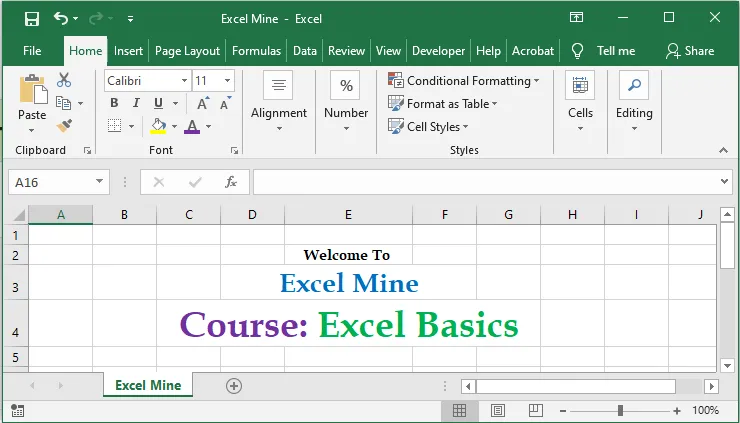
Task: Open the Alignment group button
Action: click(x=279, y=101)
